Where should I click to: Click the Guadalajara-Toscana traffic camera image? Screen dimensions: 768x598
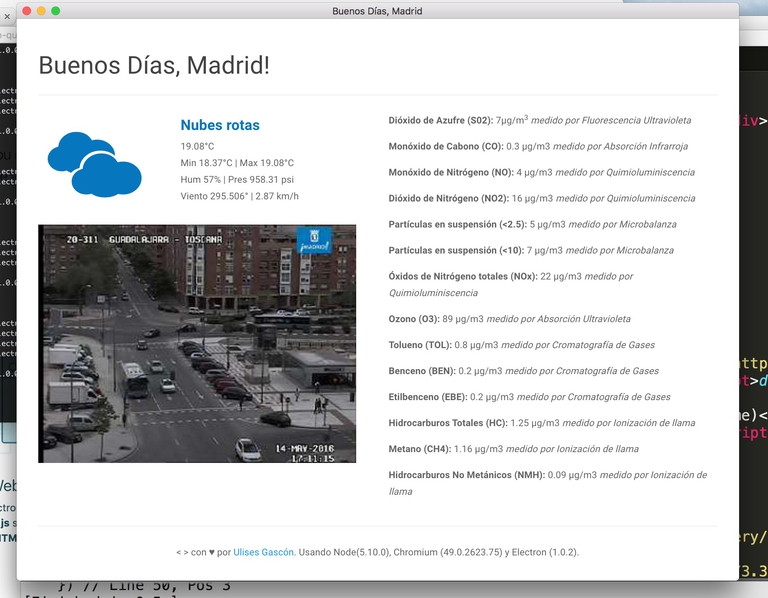(197, 344)
